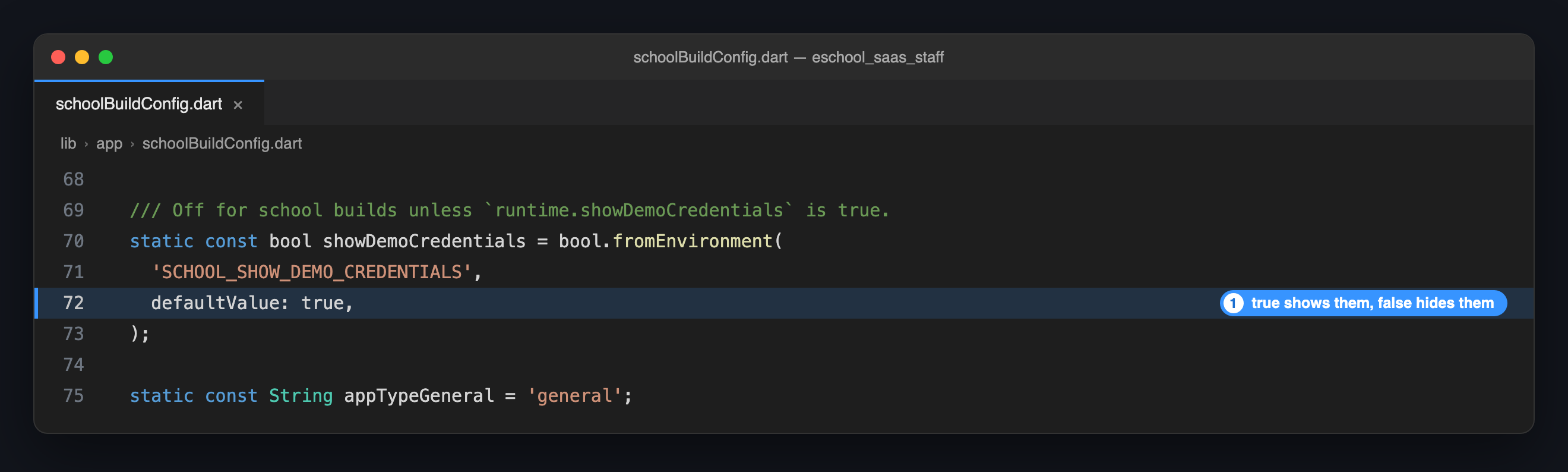
Task: Click the appTypeGeneral identifier
Action: point(419,396)
